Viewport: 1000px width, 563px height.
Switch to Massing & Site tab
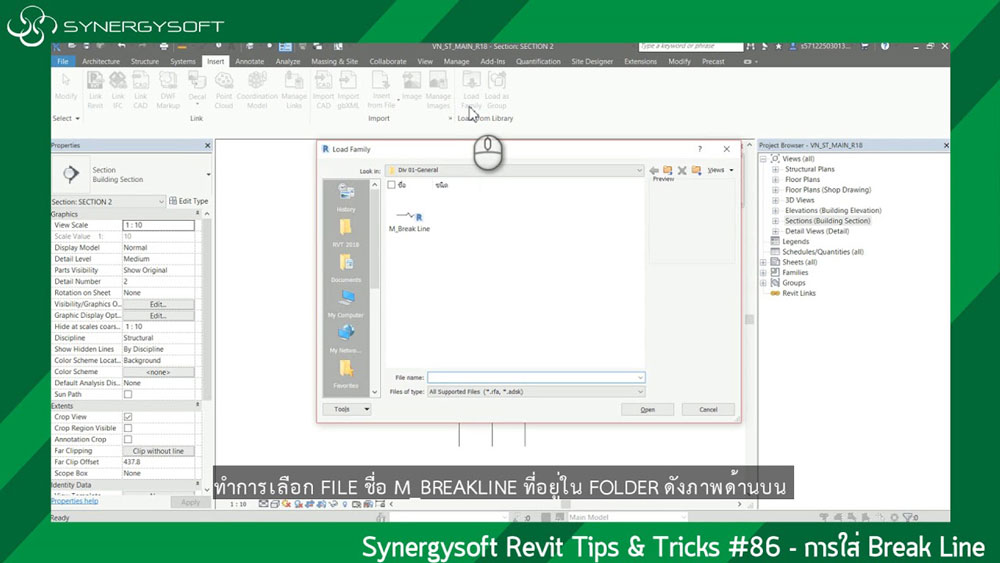click(x=334, y=62)
